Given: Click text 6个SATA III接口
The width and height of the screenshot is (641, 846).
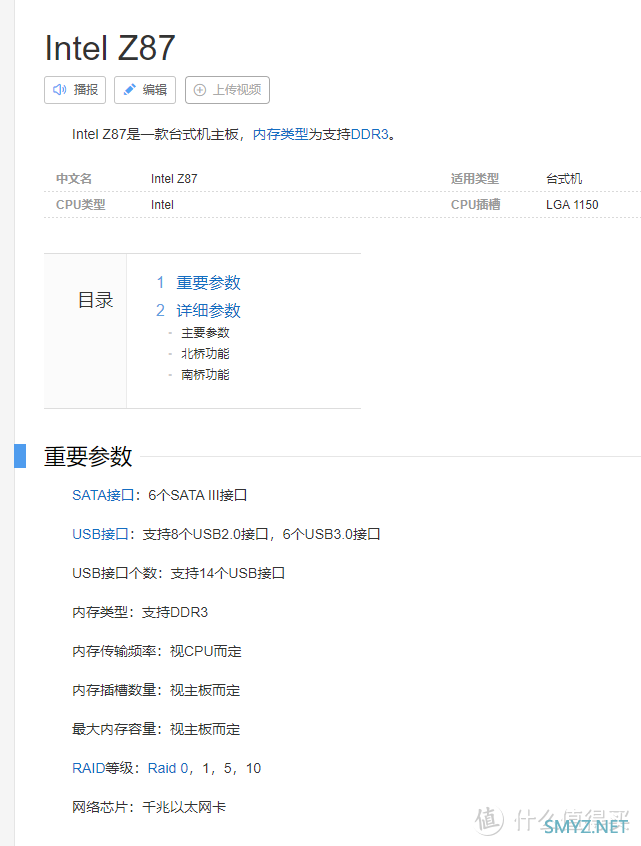Looking at the screenshot, I should pos(197,495).
